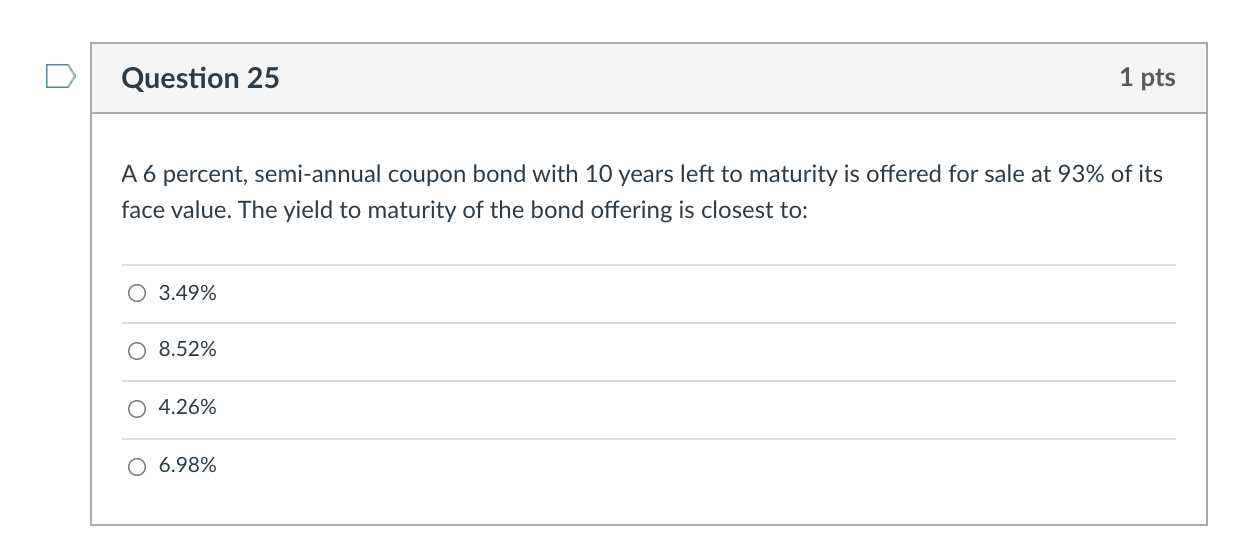Click the "3.49%" answer label text
Screen dimensions: 1260x552
187,294
